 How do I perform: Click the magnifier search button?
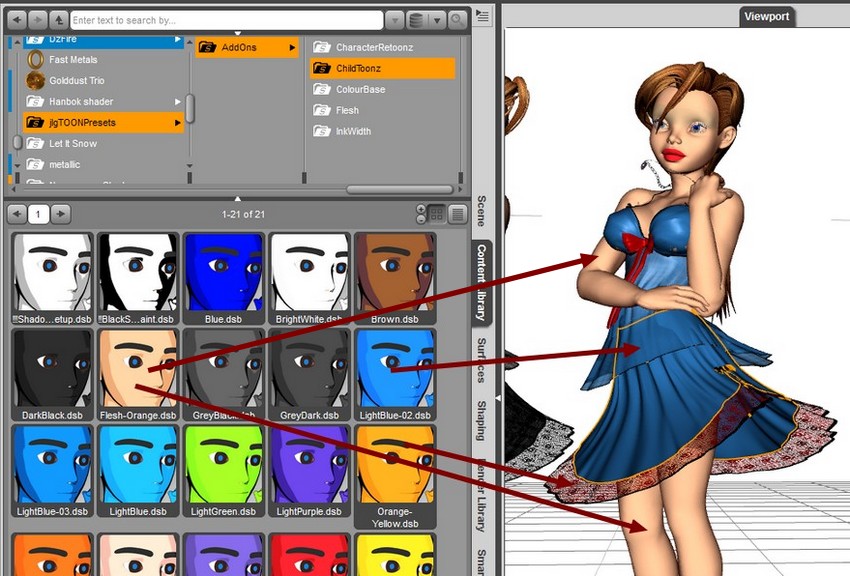pos(458,21)
